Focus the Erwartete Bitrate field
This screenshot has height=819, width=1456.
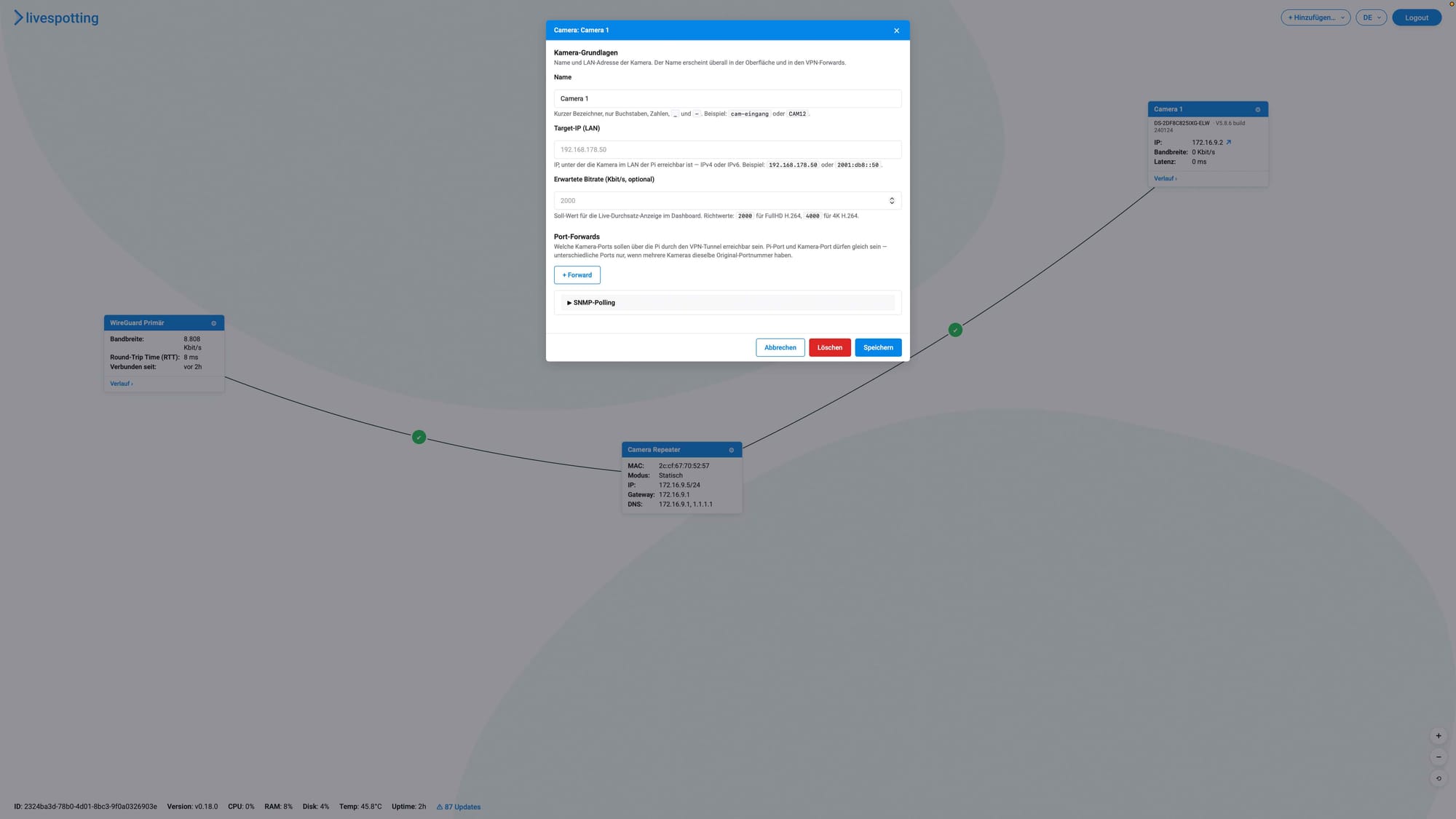click(727, 201)
